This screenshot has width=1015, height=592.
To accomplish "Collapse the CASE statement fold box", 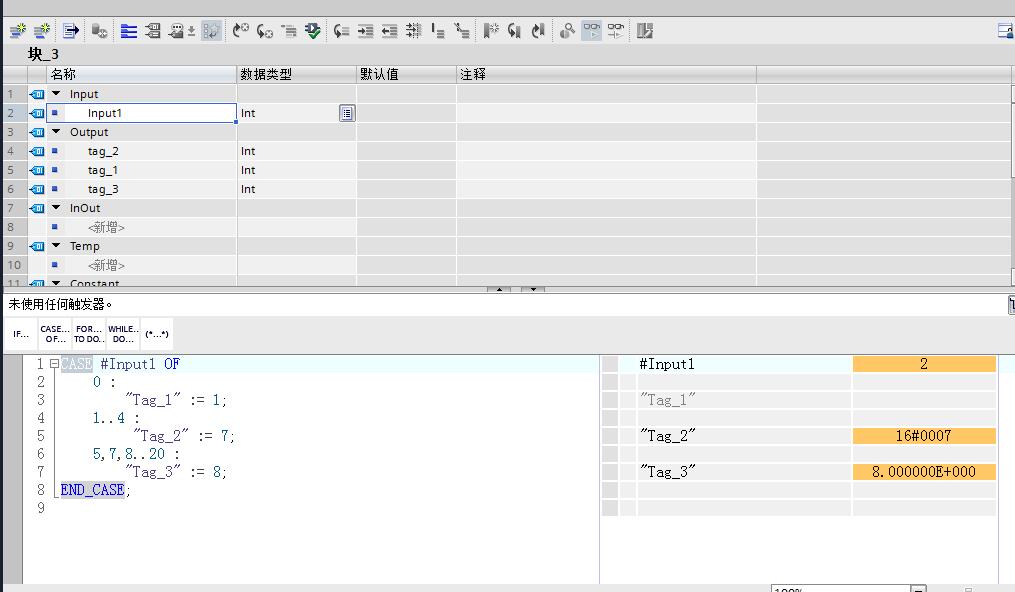I will pyautogui.click(x=54, y=364).
